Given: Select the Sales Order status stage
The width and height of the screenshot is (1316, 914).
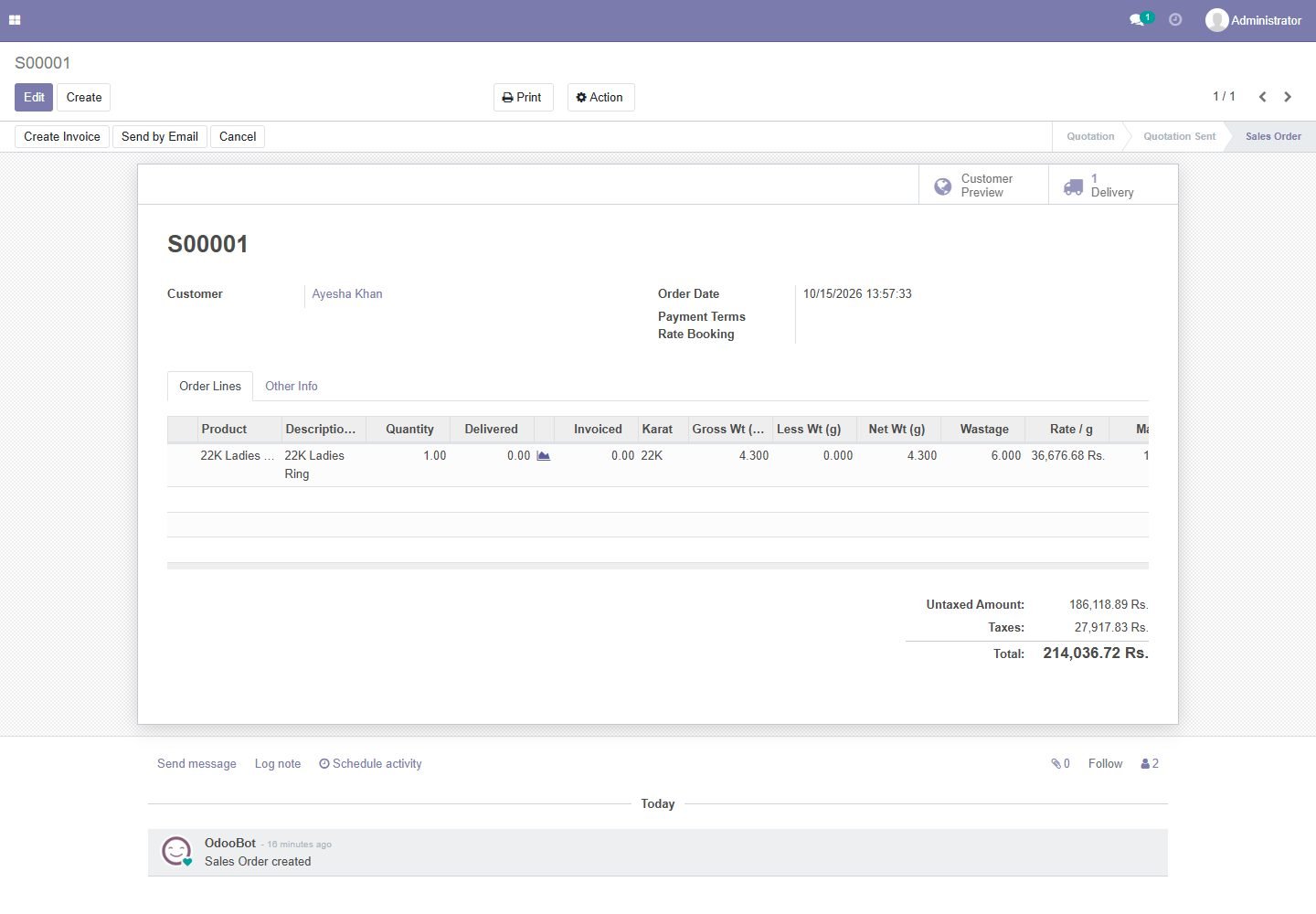Looking at the screenshot, I should point(1273,137).
